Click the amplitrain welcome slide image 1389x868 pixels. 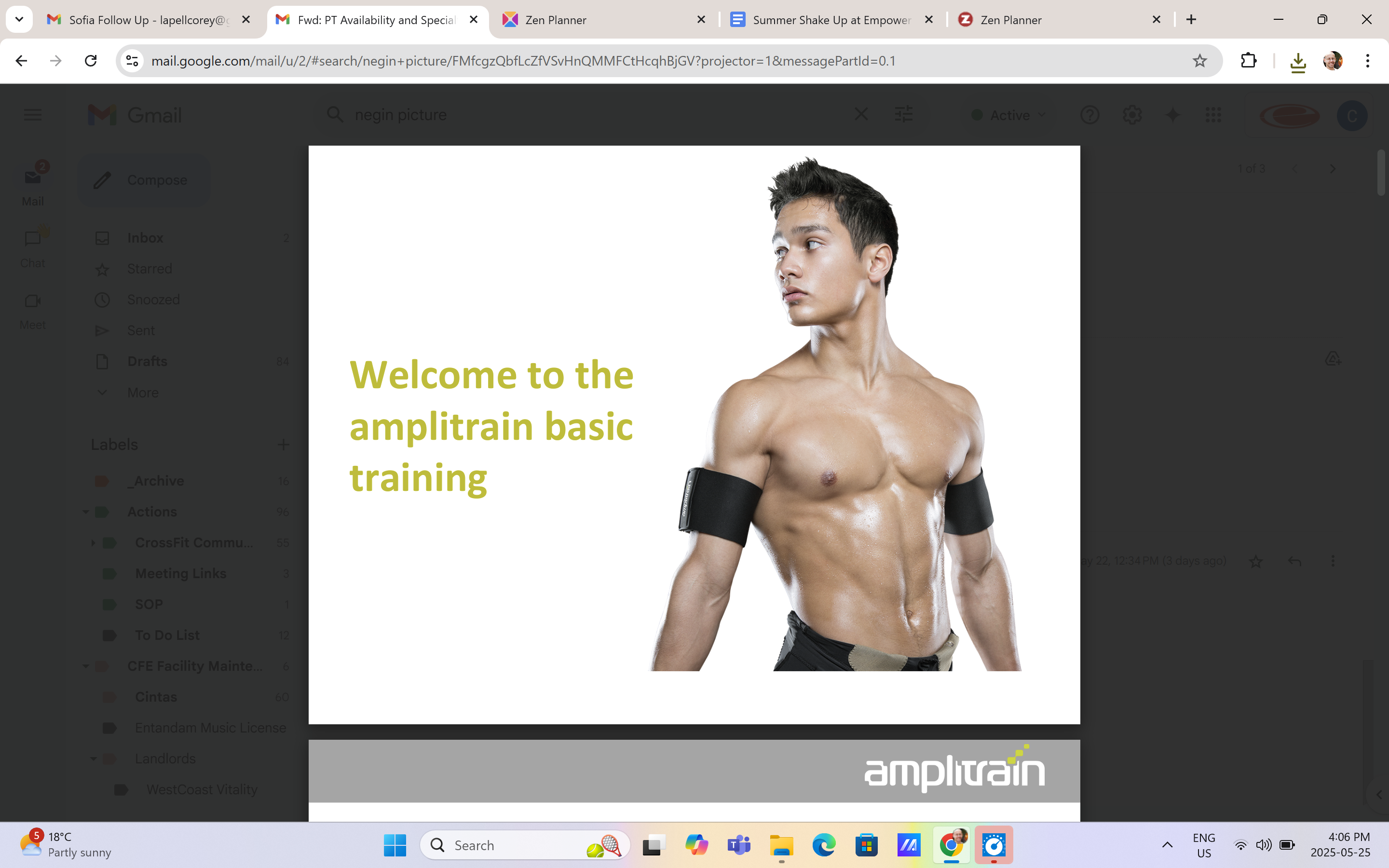(x=694, y=434)
